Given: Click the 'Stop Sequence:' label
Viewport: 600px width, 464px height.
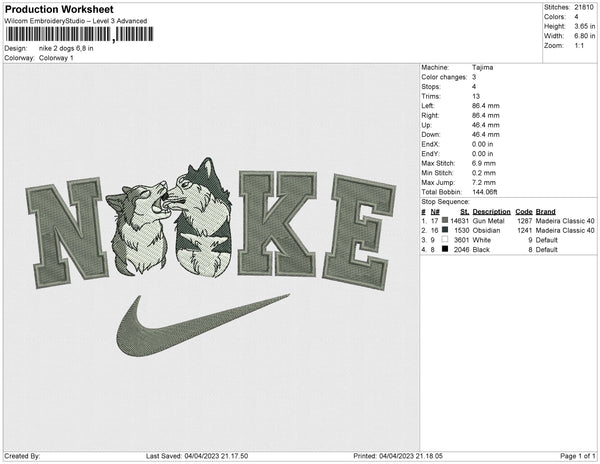Looking at the screenshot, I should pos(445,202).
